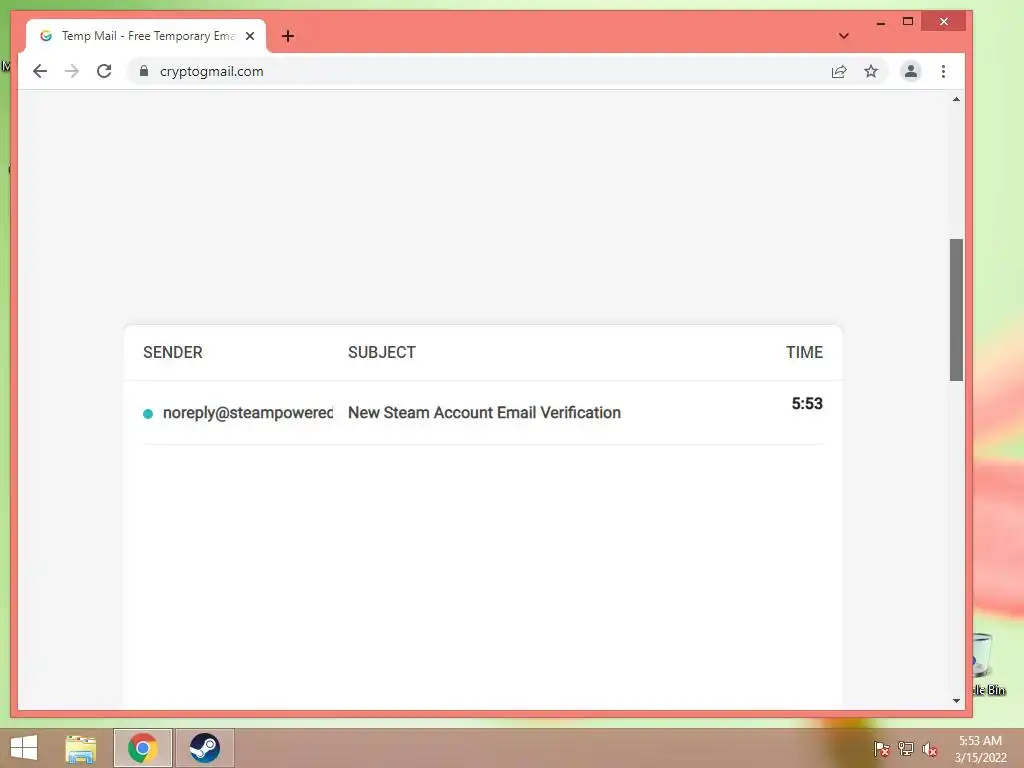The height and width of the screenshot is (768, 1024).
Task: Open Action Center flag tray icon
Action: click(x=881, y=749)
